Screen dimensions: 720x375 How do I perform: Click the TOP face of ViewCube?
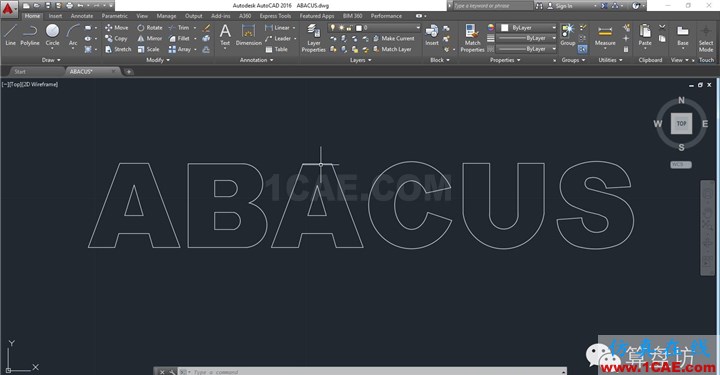681,123
